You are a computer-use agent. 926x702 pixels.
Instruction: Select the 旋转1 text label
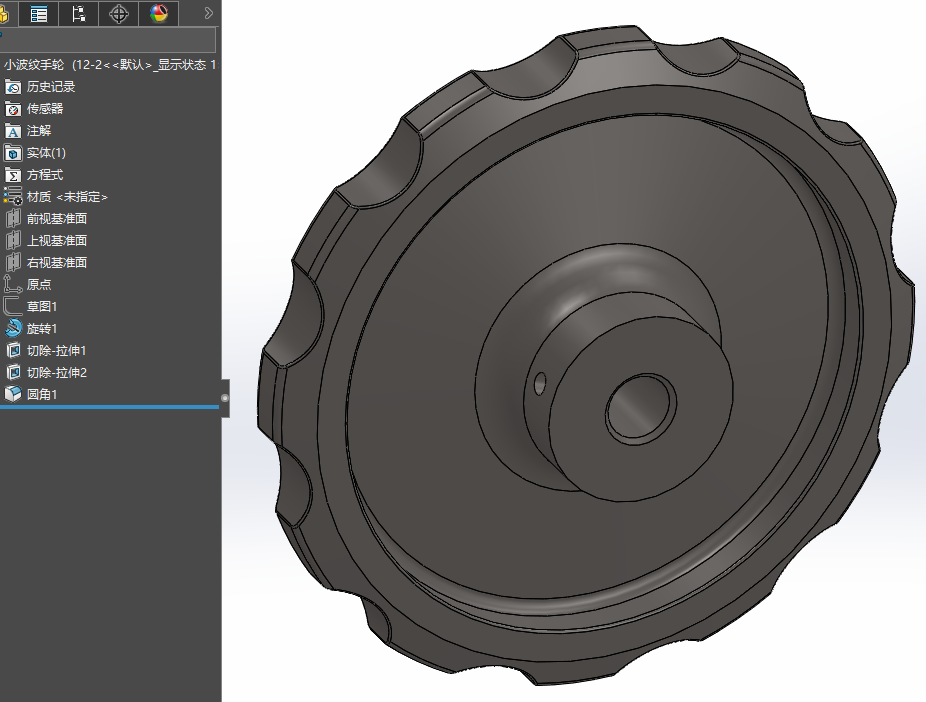pos(42,328)
